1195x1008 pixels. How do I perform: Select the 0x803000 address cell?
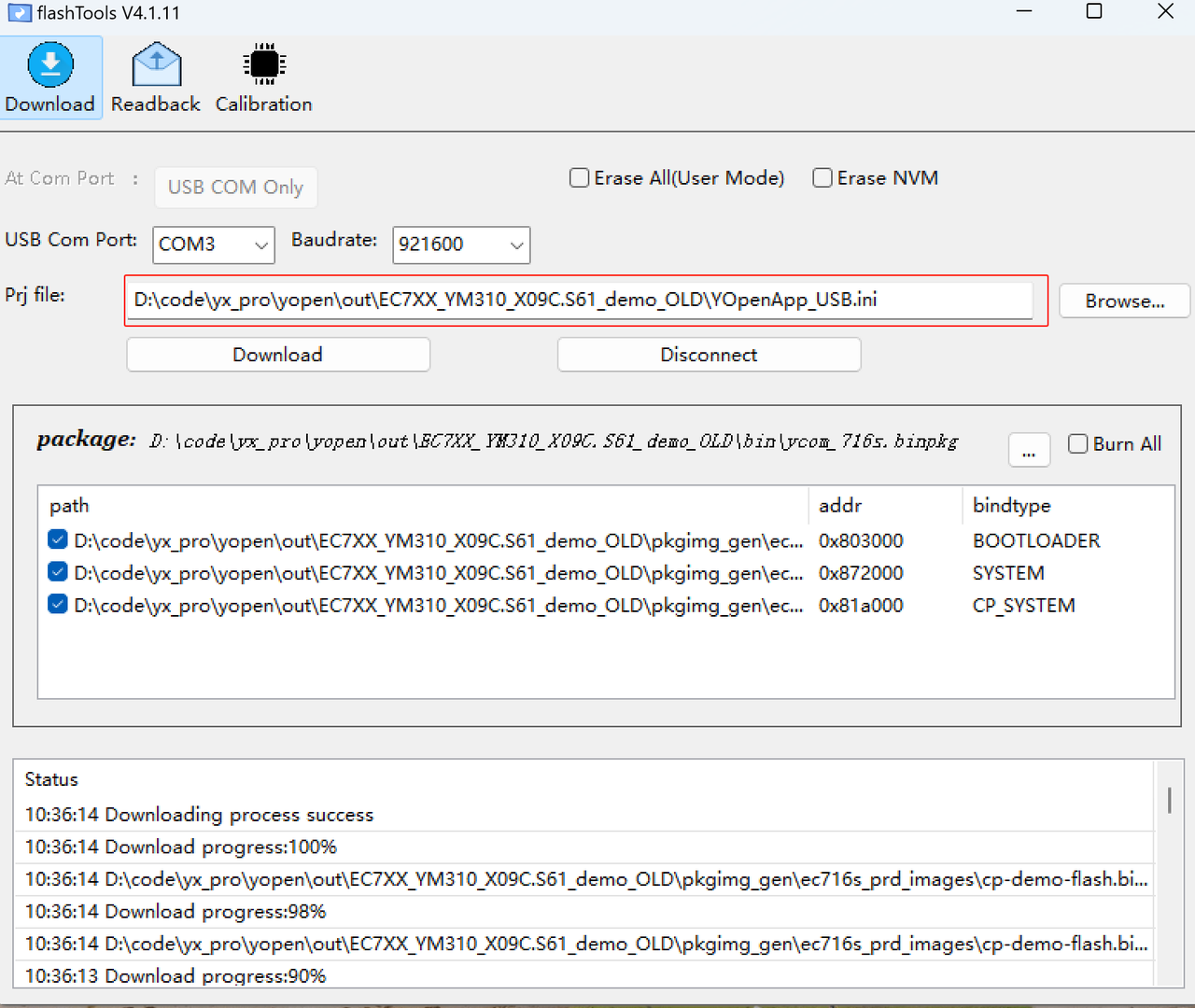click(861, 540)
